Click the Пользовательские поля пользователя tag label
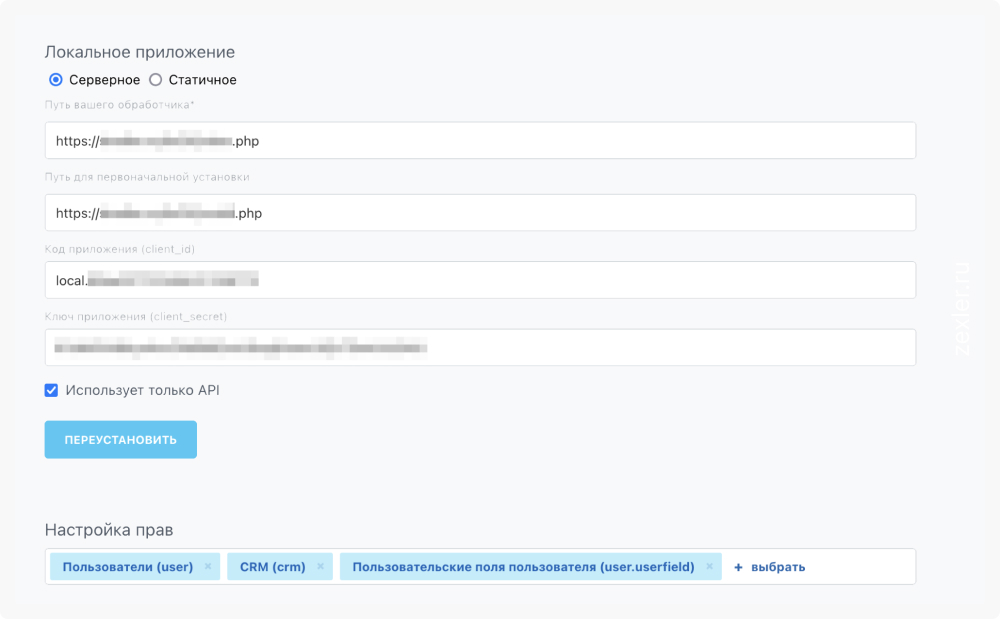 coord(523,567)
